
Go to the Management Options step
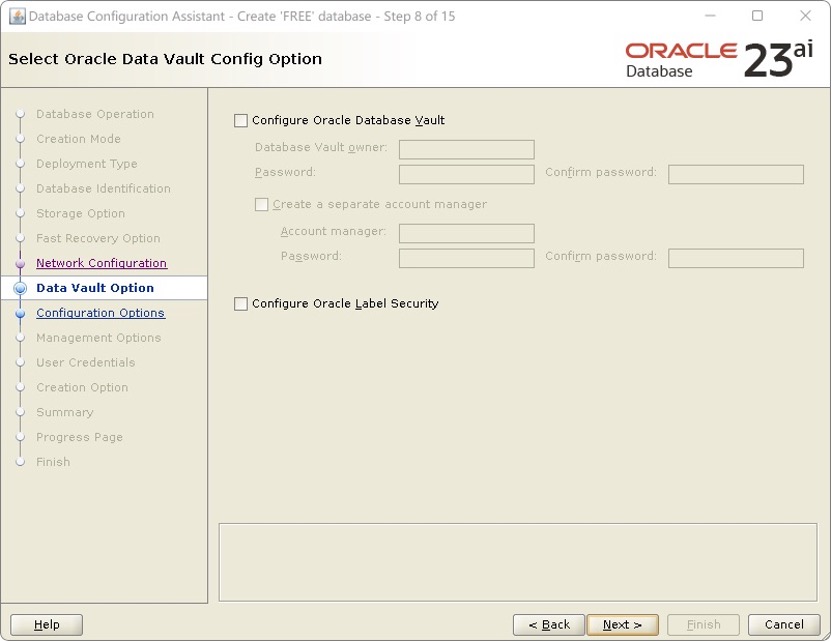click(96, 338)
